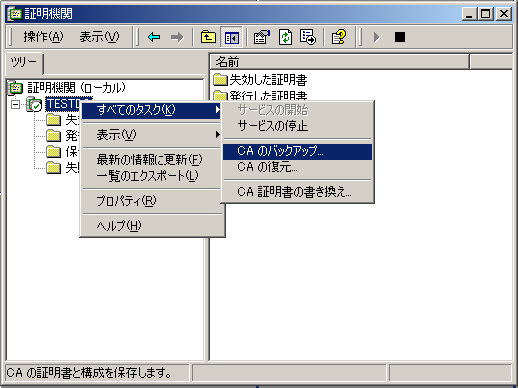Click the Stop service square icon
This screenshot has width=518, height=388.
pyautogui.click(x=400, y=37)
